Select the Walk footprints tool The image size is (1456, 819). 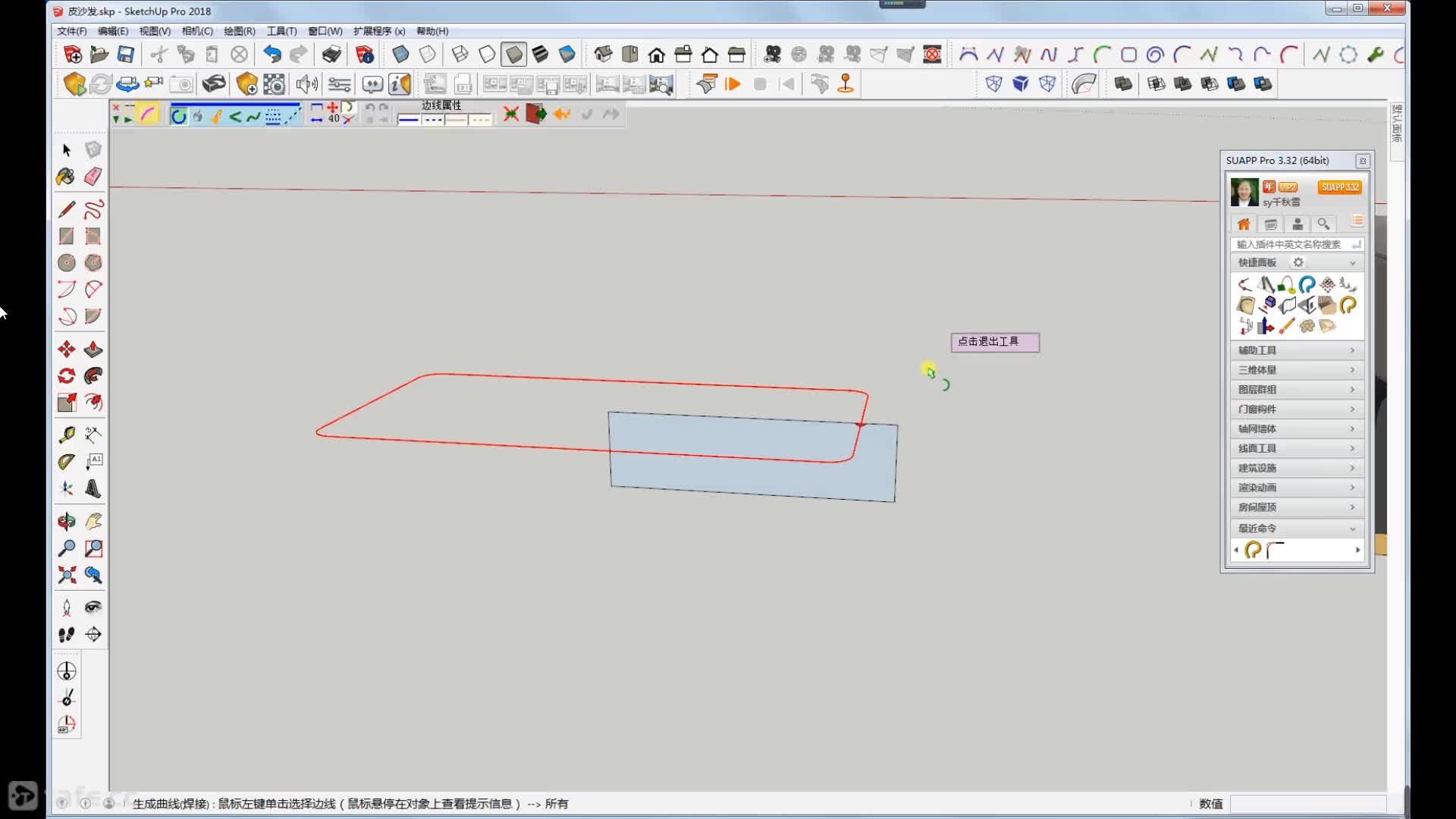click(x=67, y=634)
